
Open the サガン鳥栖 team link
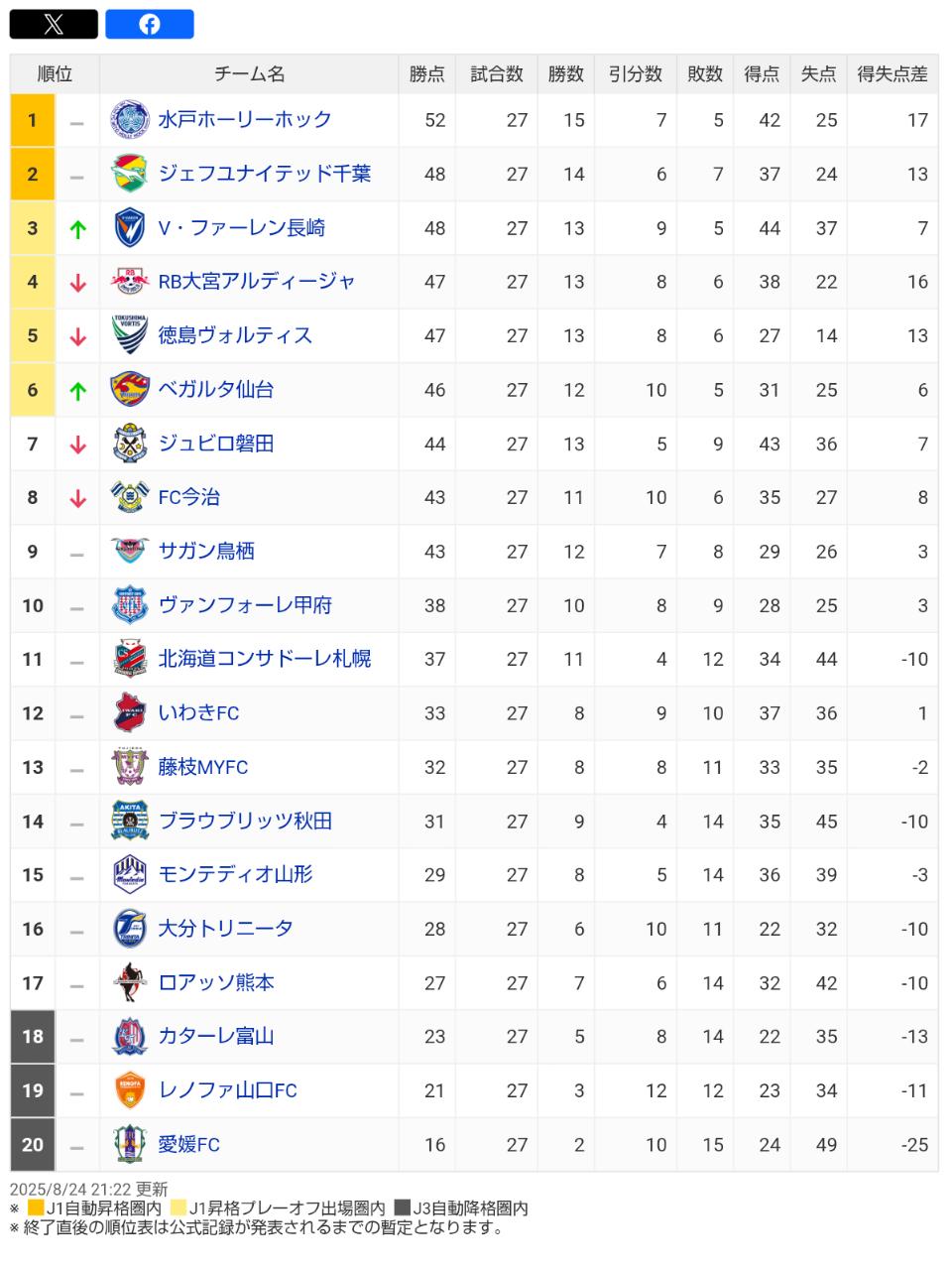coord(206,552)
